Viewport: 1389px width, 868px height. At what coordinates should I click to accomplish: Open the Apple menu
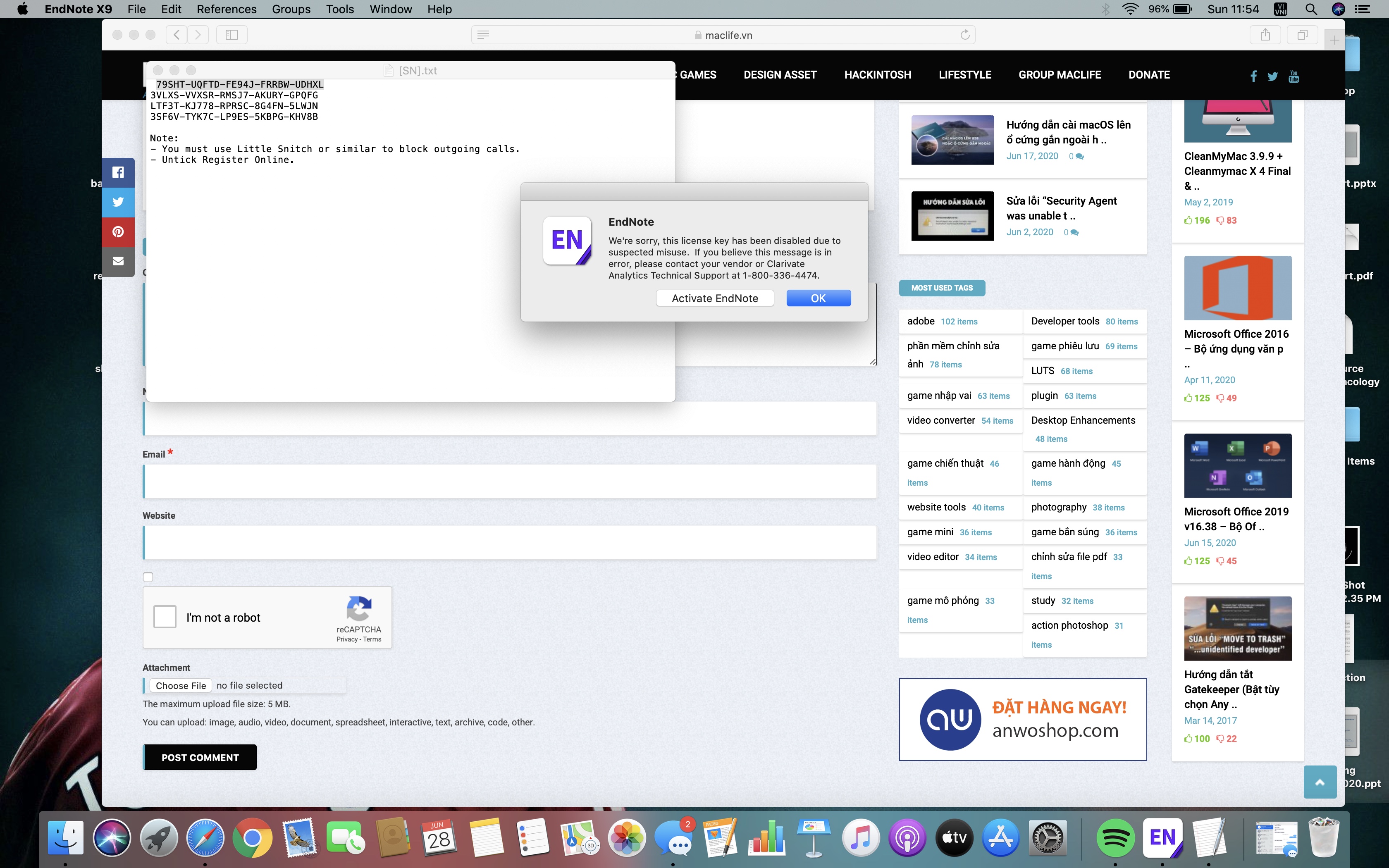(x=22, y=9)
